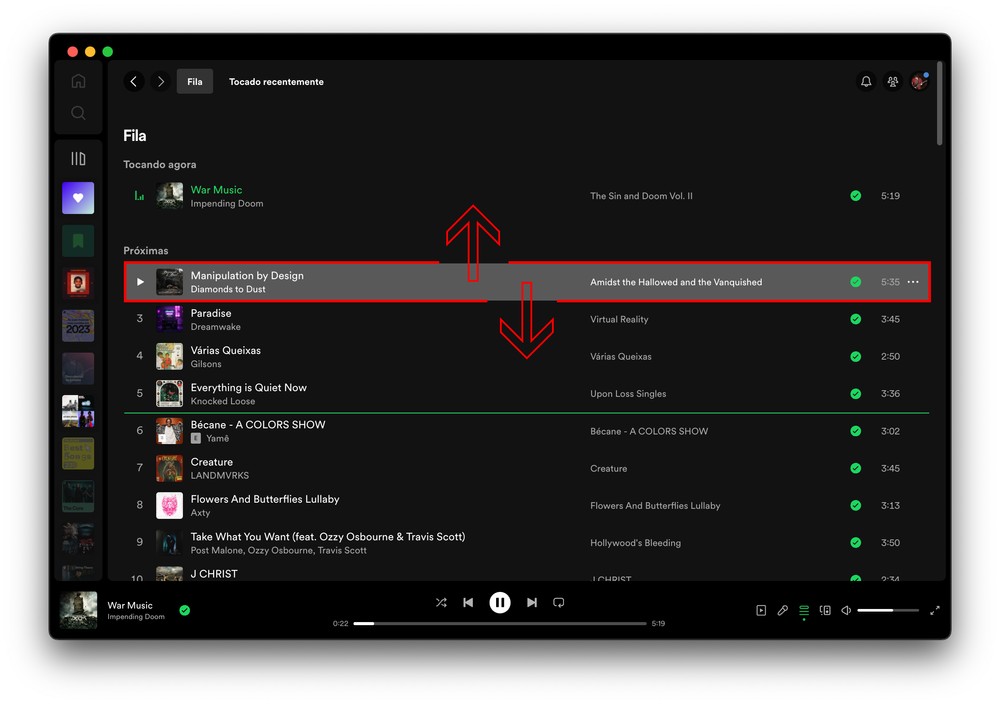The width and height of the screenshot is (1000, 704).
Task: Select the Fila tab
Action: [195, 82]
